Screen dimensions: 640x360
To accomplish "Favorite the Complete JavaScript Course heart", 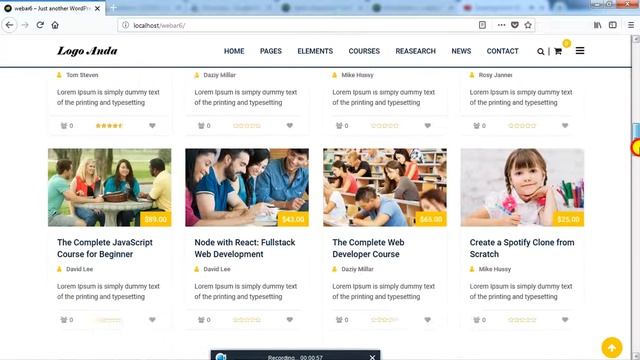I will pos(152,320).
